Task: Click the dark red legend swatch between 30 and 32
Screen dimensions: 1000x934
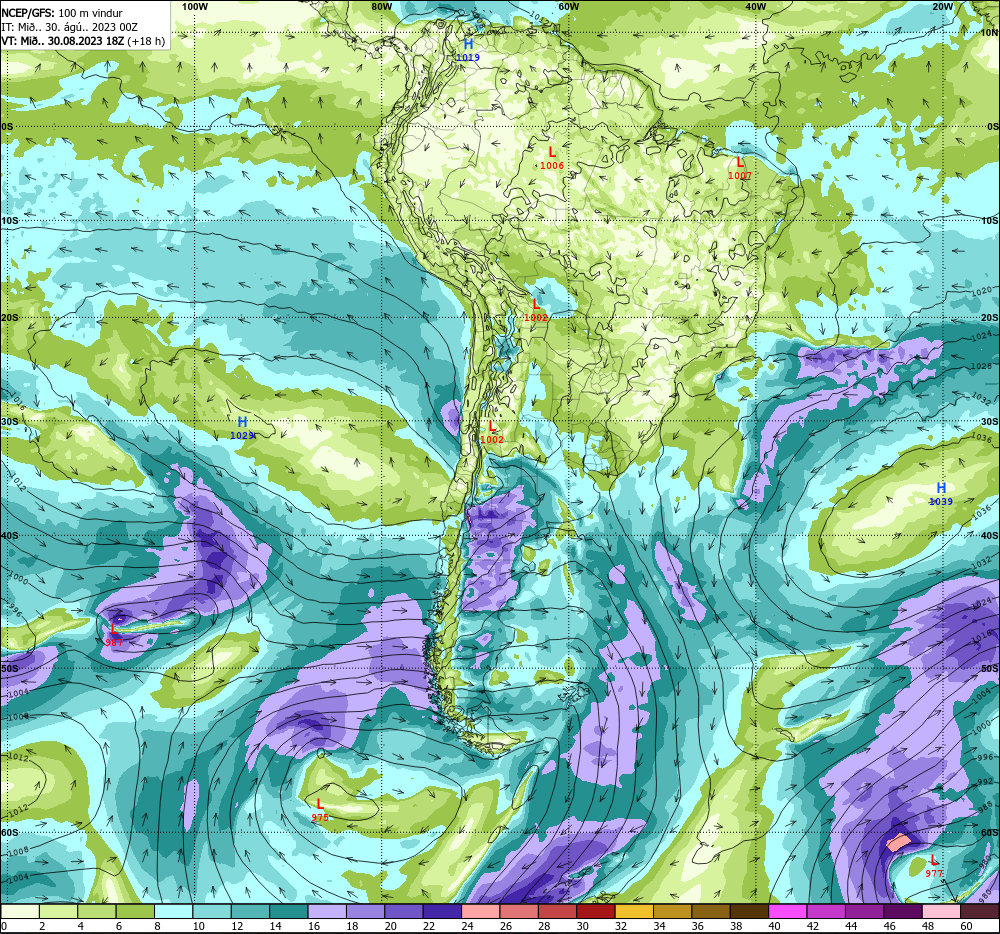Action: point(596,911)
